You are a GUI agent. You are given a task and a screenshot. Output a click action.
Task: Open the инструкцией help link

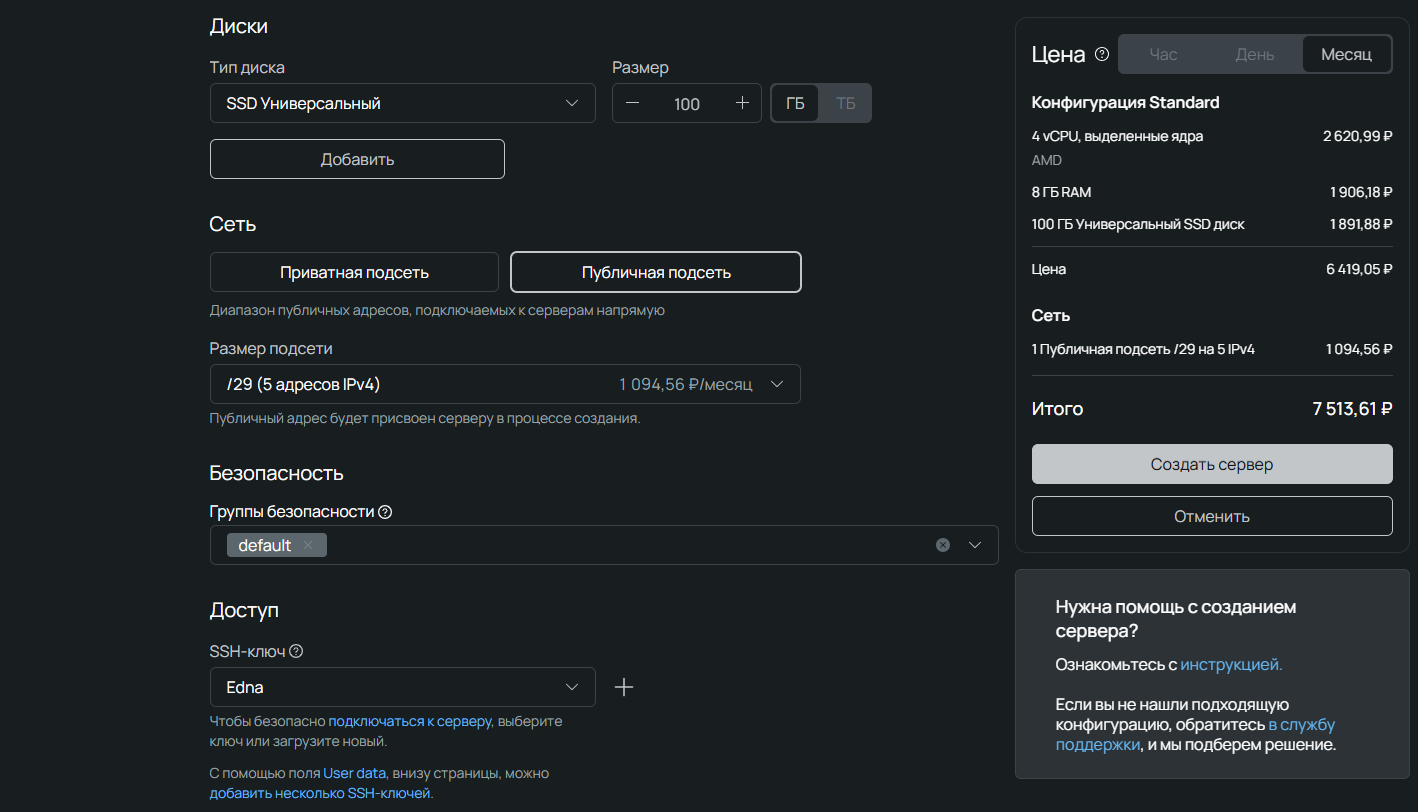click(x=1231, y=664)
